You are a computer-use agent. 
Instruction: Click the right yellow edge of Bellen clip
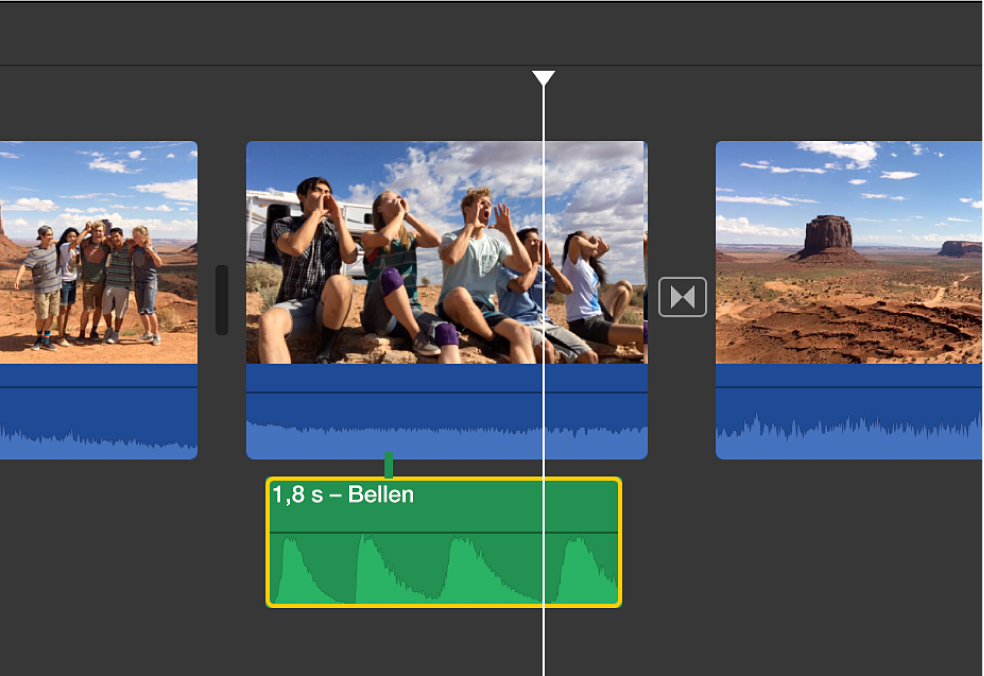point(619,542)
